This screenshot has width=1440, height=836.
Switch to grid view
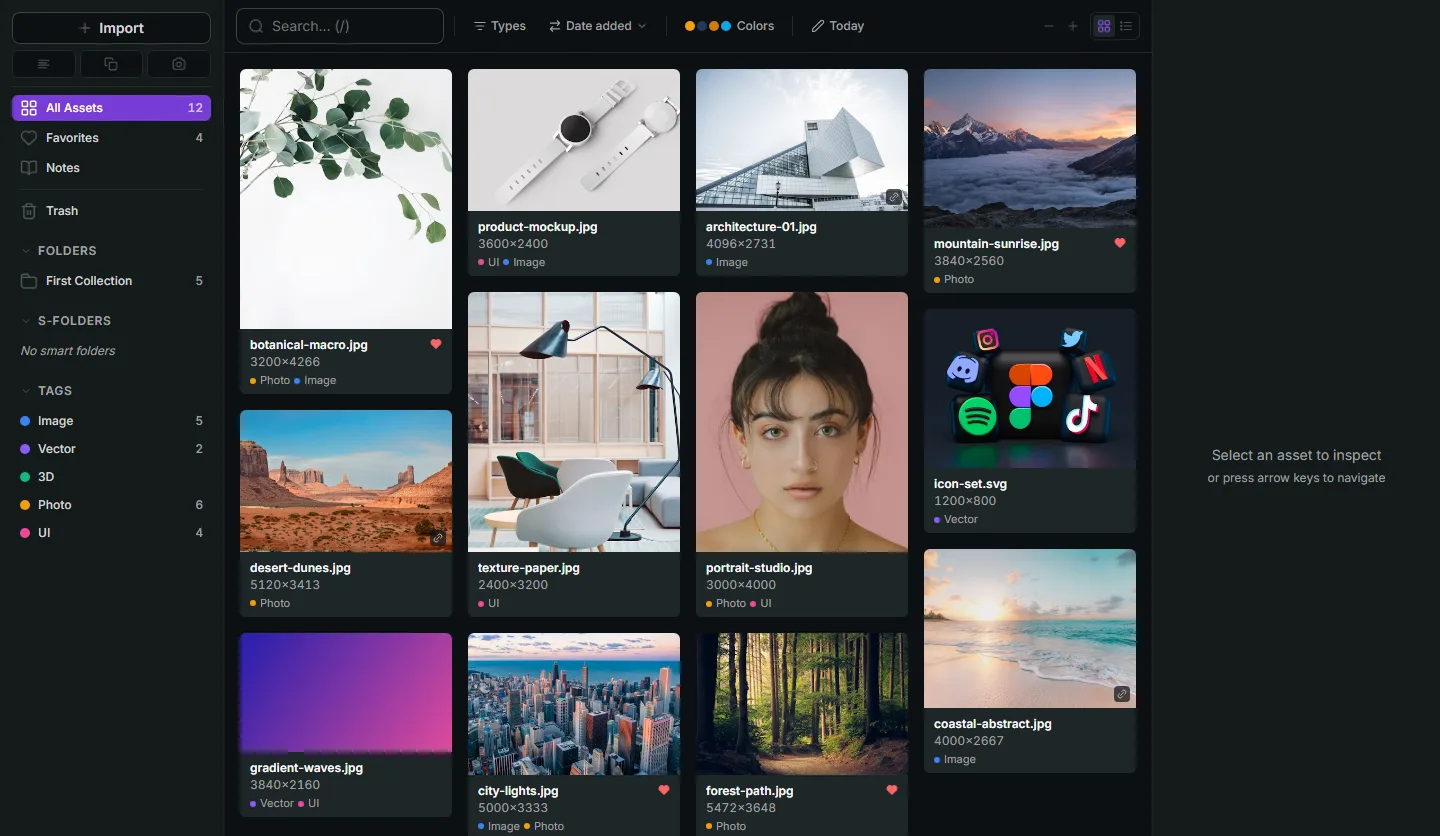tap(1104, 26)
